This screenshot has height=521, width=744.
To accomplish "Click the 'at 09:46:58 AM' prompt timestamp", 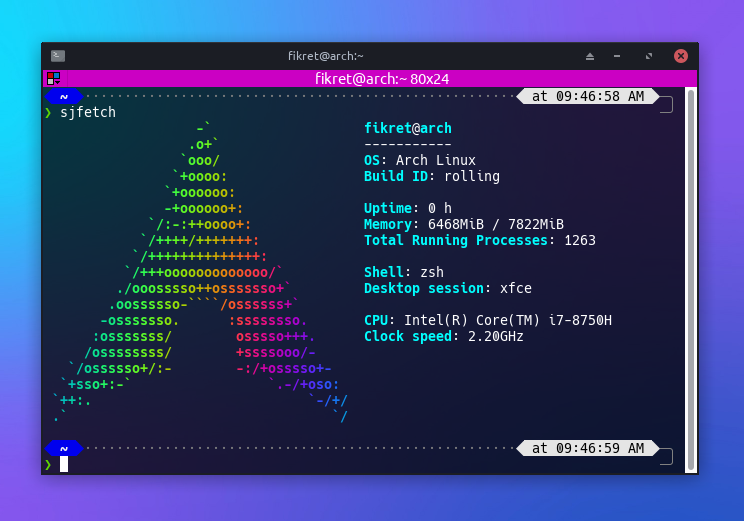I will 588,96.
